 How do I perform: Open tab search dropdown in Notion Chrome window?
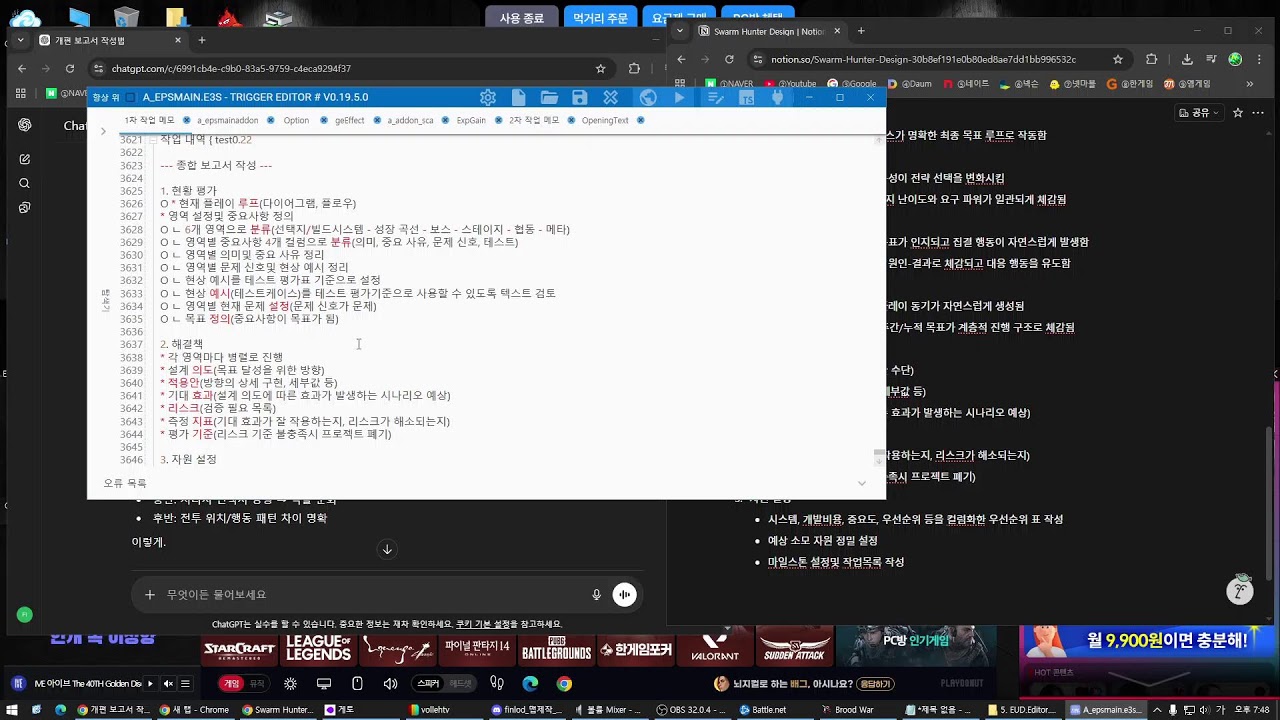coord(681,31)
